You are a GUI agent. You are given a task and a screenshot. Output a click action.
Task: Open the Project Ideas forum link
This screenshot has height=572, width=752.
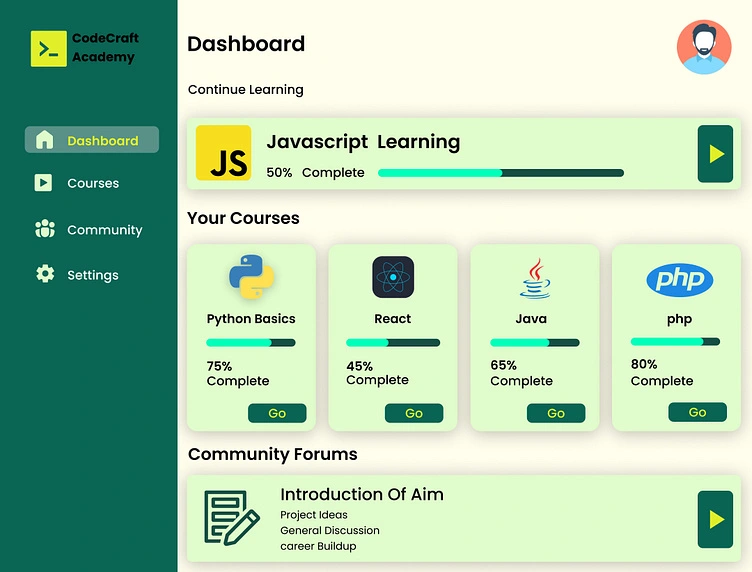tap(314, 515)
